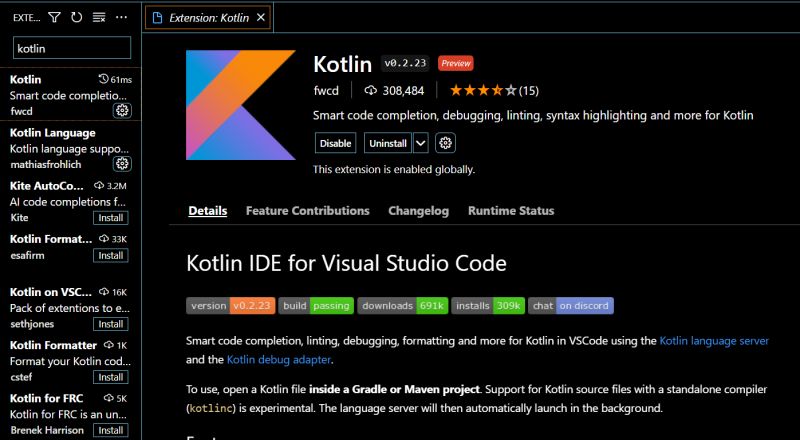800x440 pixels.
Task: Click the 1K download count icon
Action: pyautogui.click(x=109, y=345)
